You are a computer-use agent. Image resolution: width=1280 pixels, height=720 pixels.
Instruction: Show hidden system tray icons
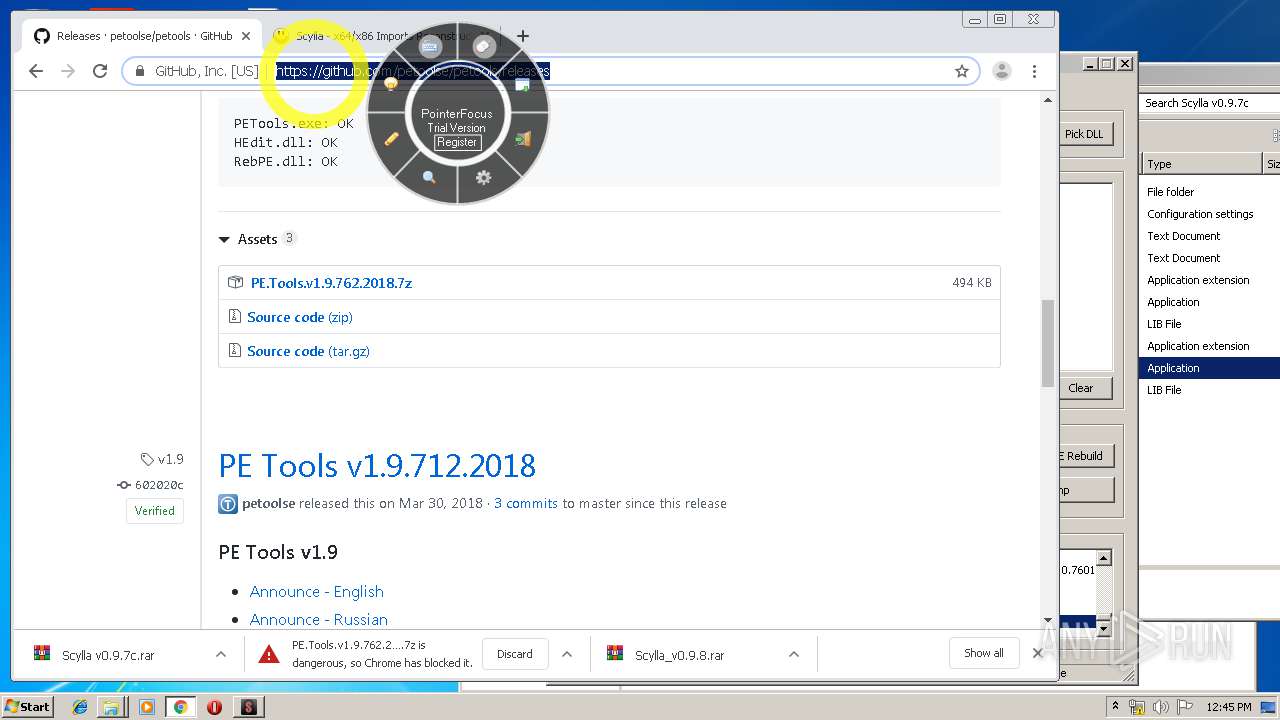click(1115, 707)
